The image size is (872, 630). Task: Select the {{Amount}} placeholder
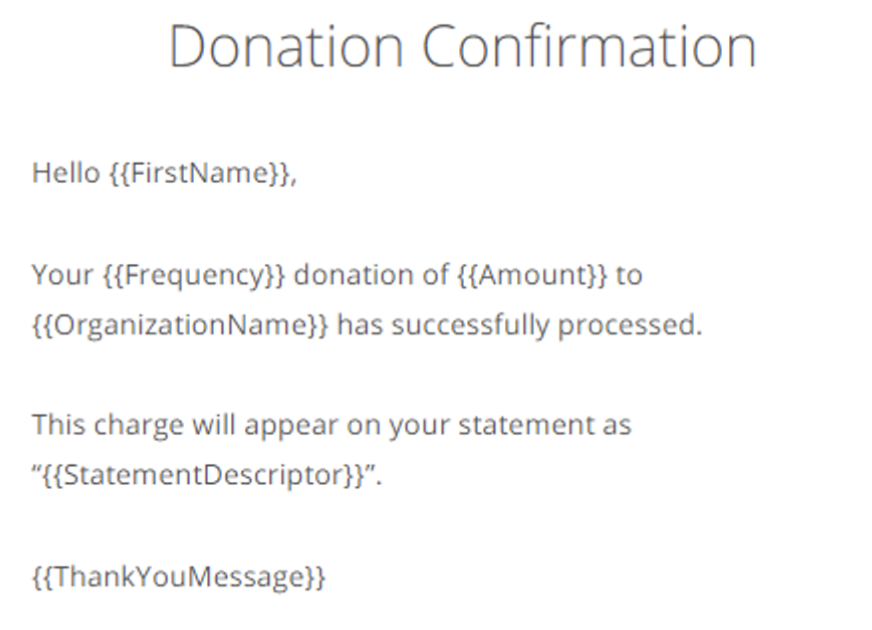[532, 275]
